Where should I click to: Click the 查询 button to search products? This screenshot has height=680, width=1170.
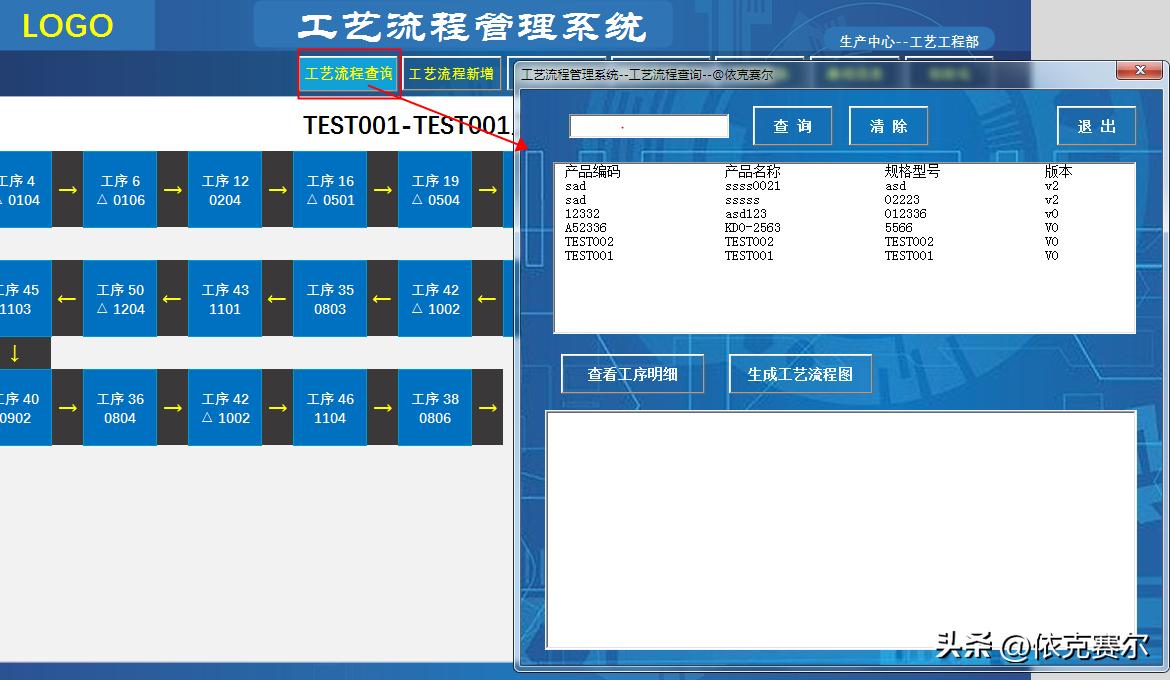(x=792, y=125)
